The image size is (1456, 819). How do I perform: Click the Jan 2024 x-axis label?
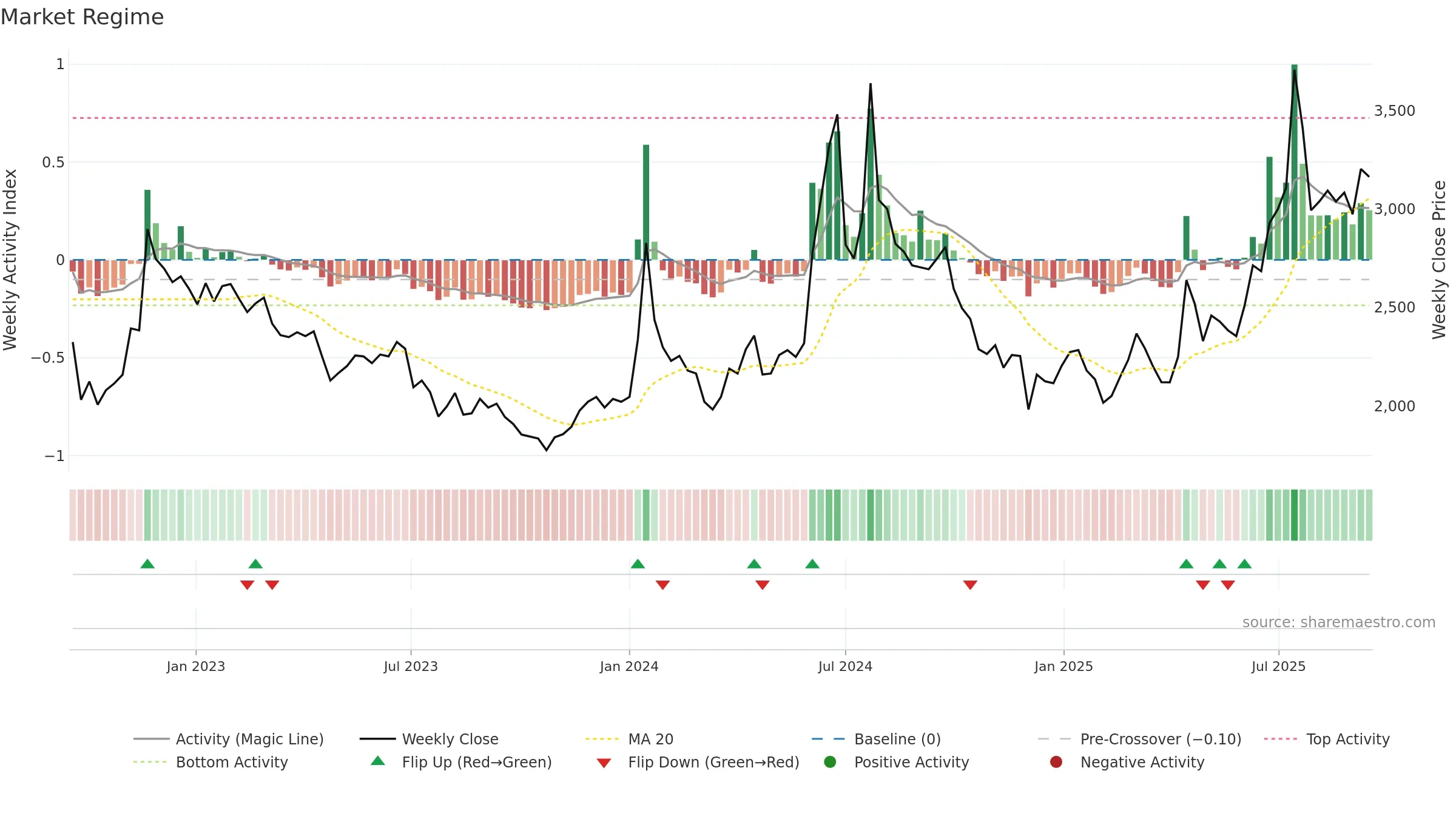[x=629, y=667]
